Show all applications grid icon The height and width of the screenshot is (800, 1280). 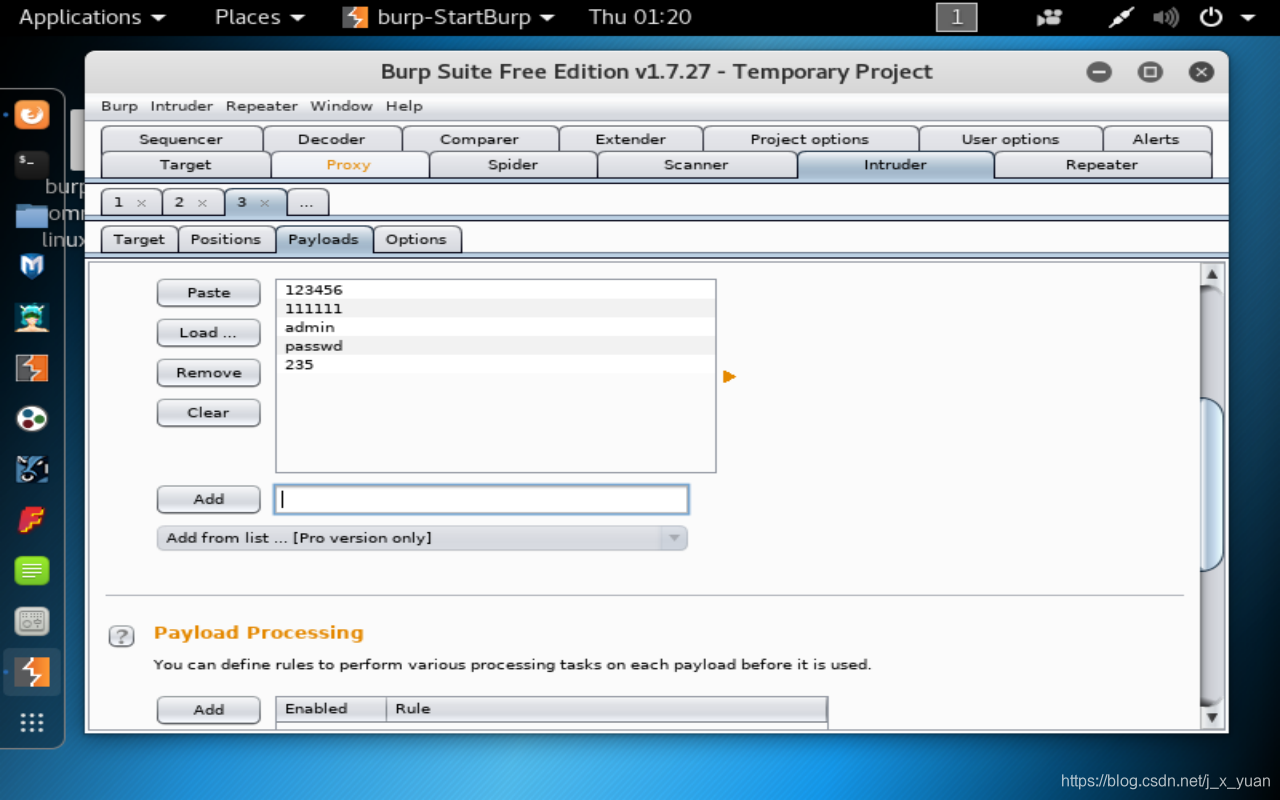[32, 722]
